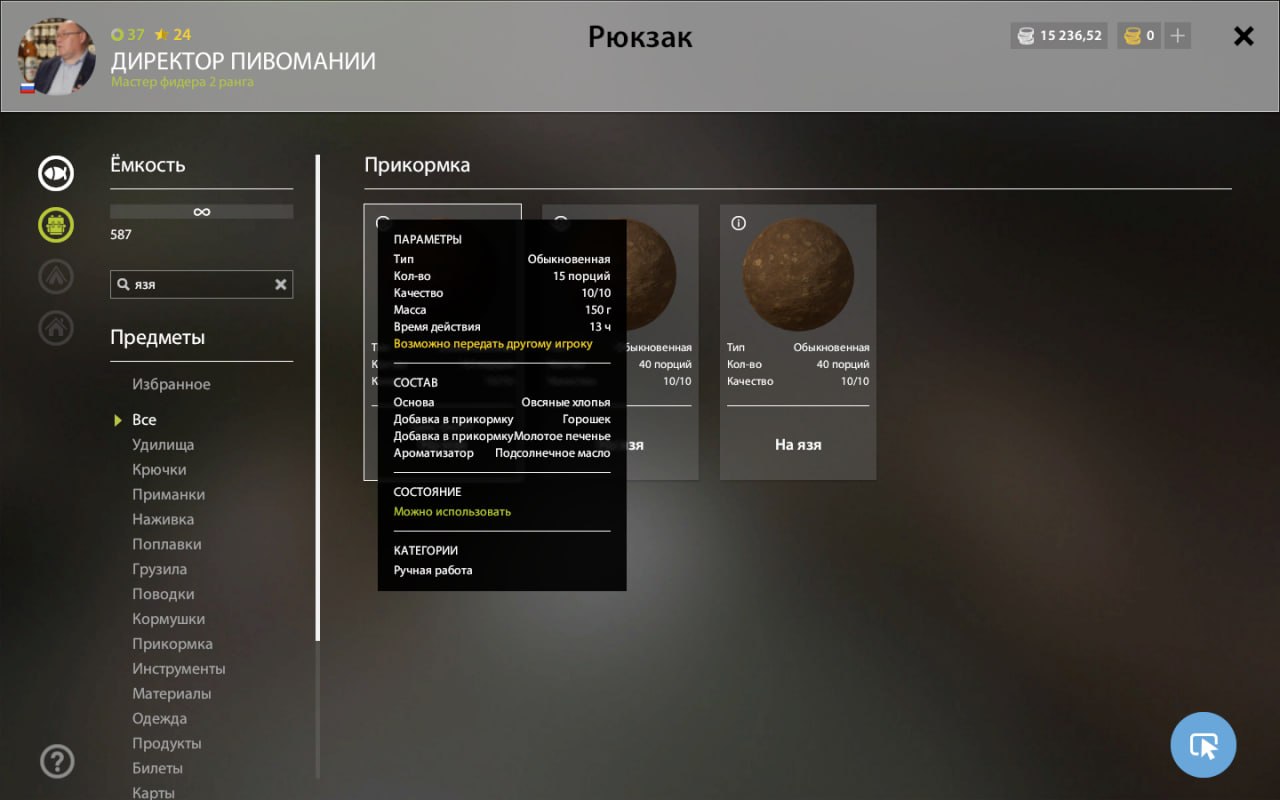Open the "Удилища" category
Image resolution: width=1280 pixels, height=800 pixels.
coord(163,445)
